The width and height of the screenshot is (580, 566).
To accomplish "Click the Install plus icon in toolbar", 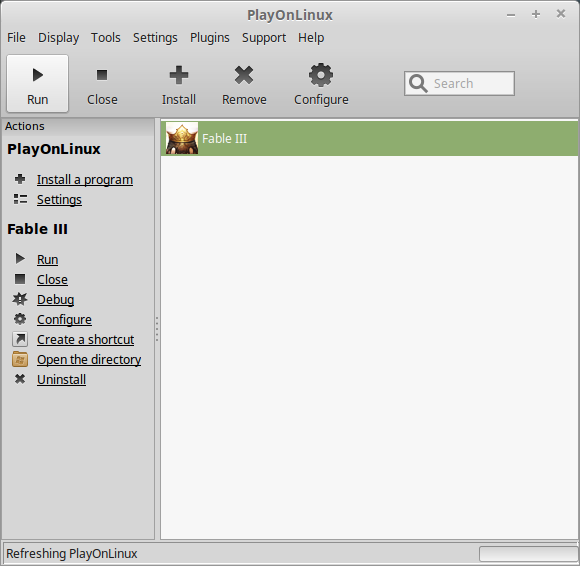I will coord(179,75).
